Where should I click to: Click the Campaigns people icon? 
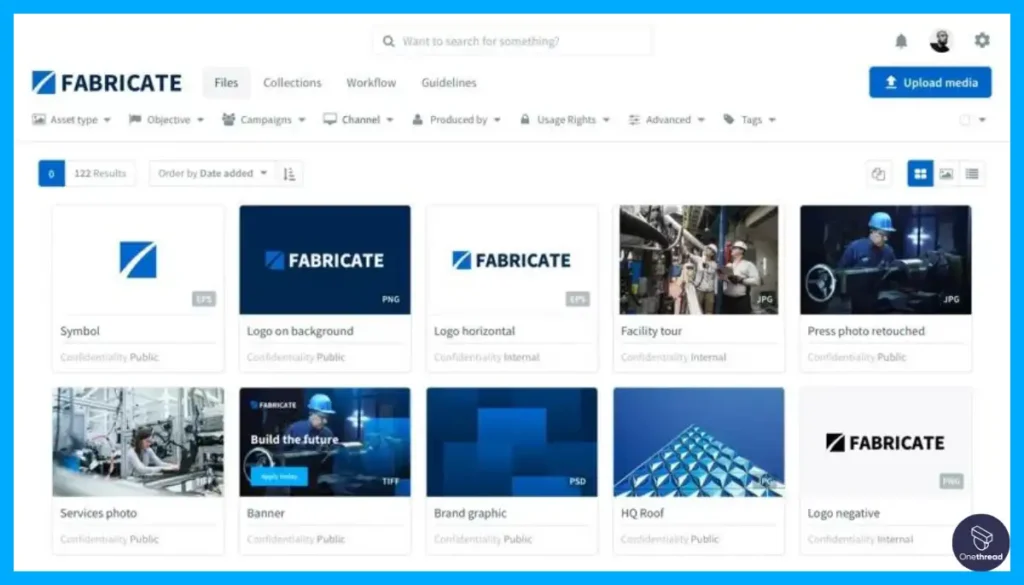click(228, 119)
